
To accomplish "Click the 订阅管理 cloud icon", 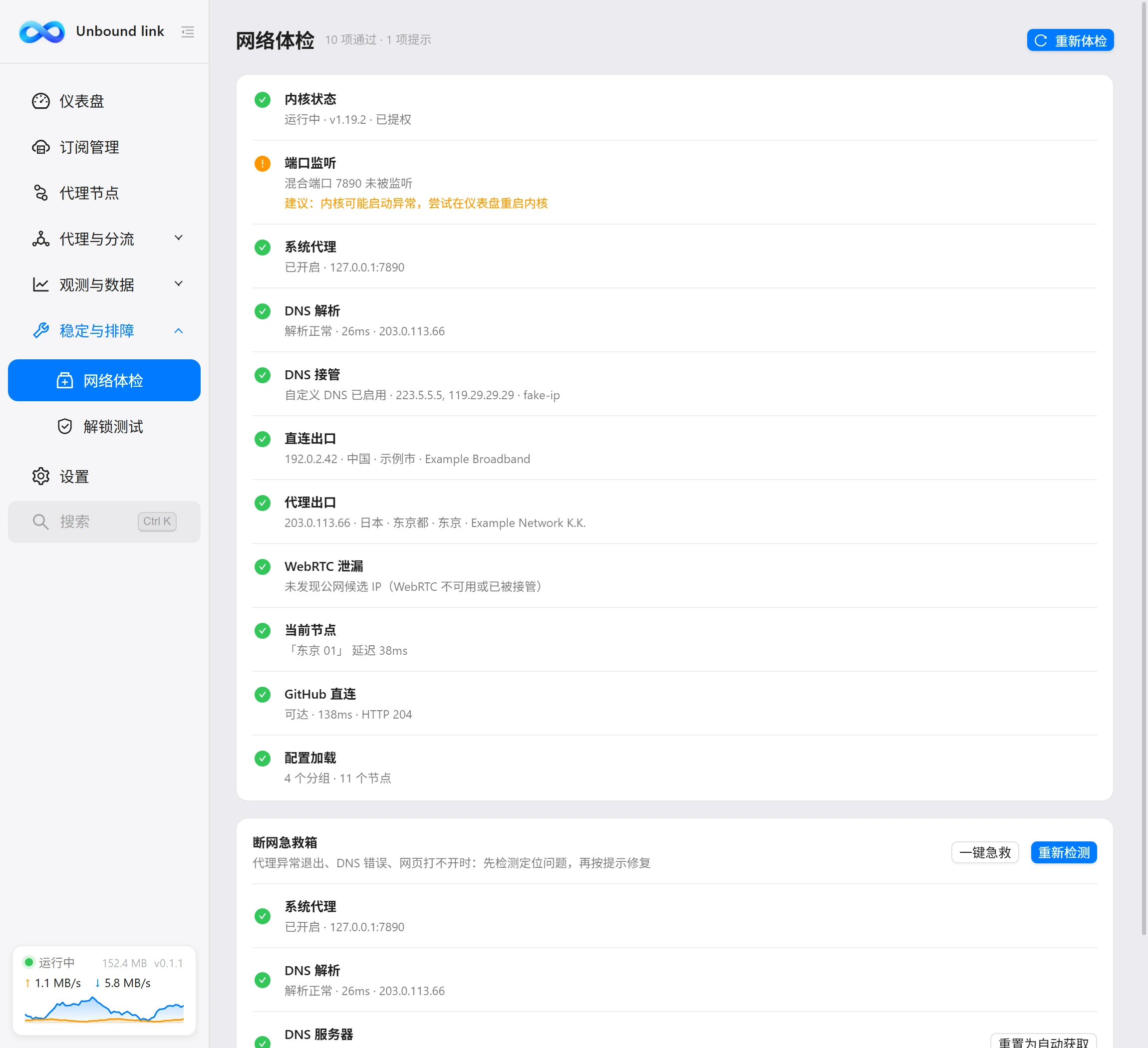I will [x=41, y=147].
